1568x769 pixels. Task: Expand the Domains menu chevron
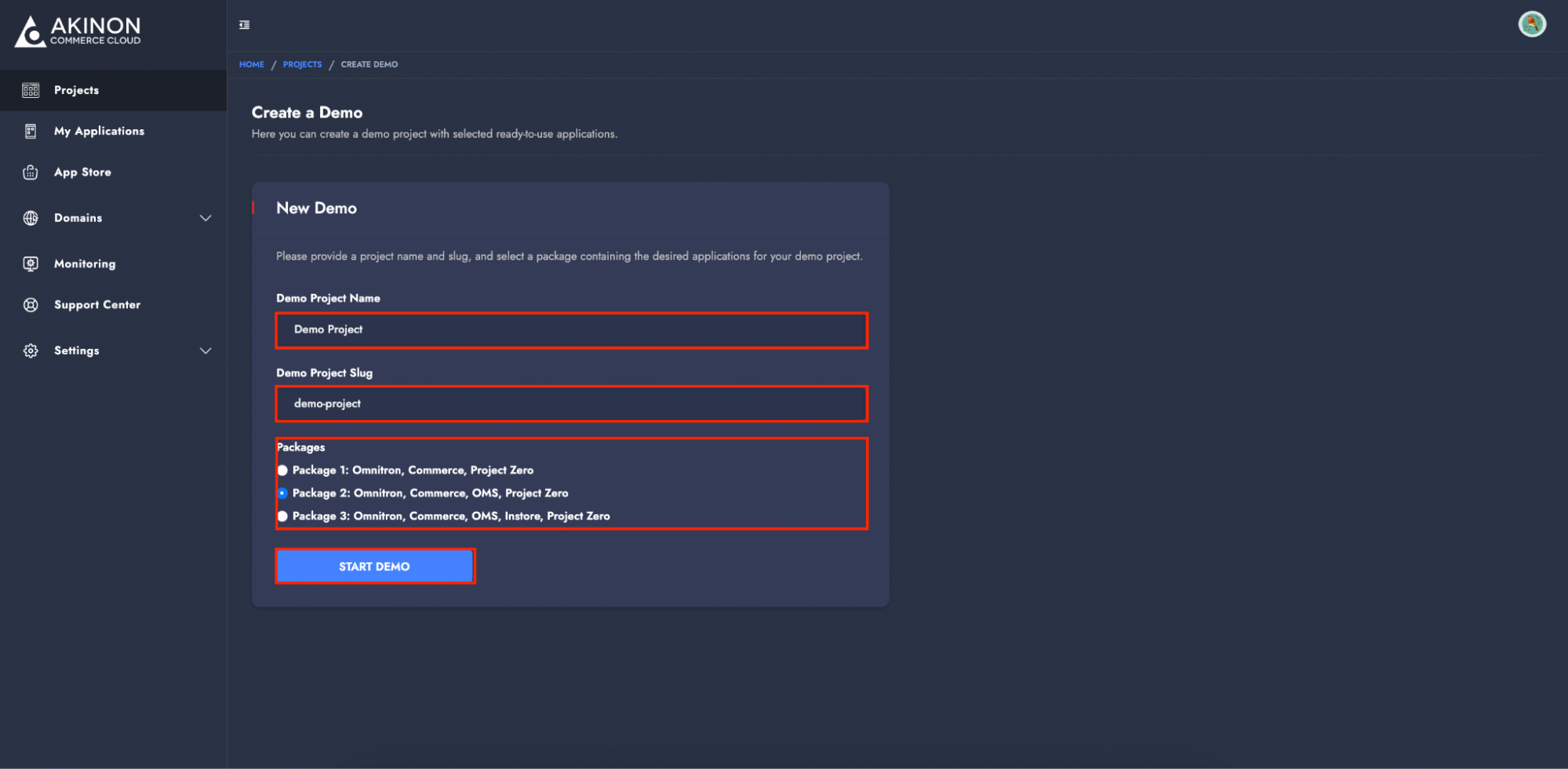(206, 218)
